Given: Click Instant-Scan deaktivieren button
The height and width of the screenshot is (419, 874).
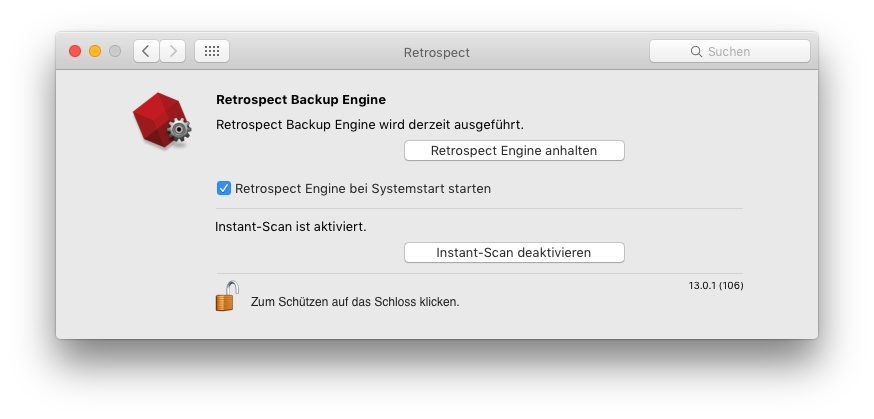Looking at the screenshot, I should (514, 253).
